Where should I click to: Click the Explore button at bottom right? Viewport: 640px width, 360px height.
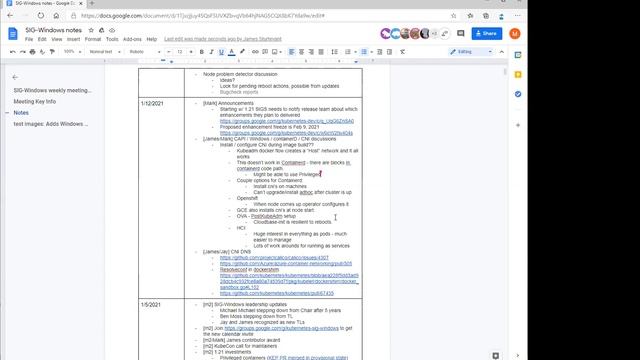[496, 356]
